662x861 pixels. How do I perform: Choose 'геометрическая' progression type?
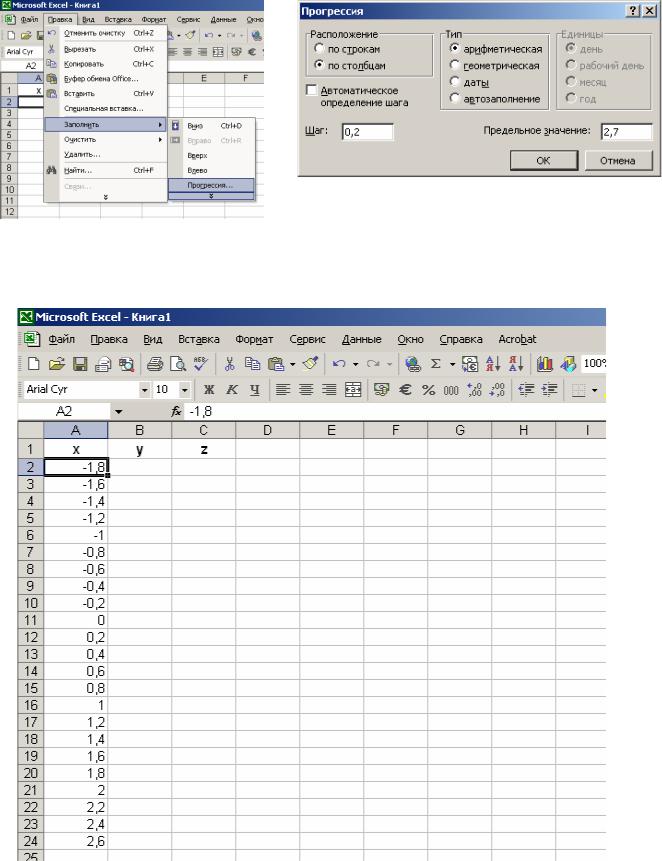coord(455,65)
